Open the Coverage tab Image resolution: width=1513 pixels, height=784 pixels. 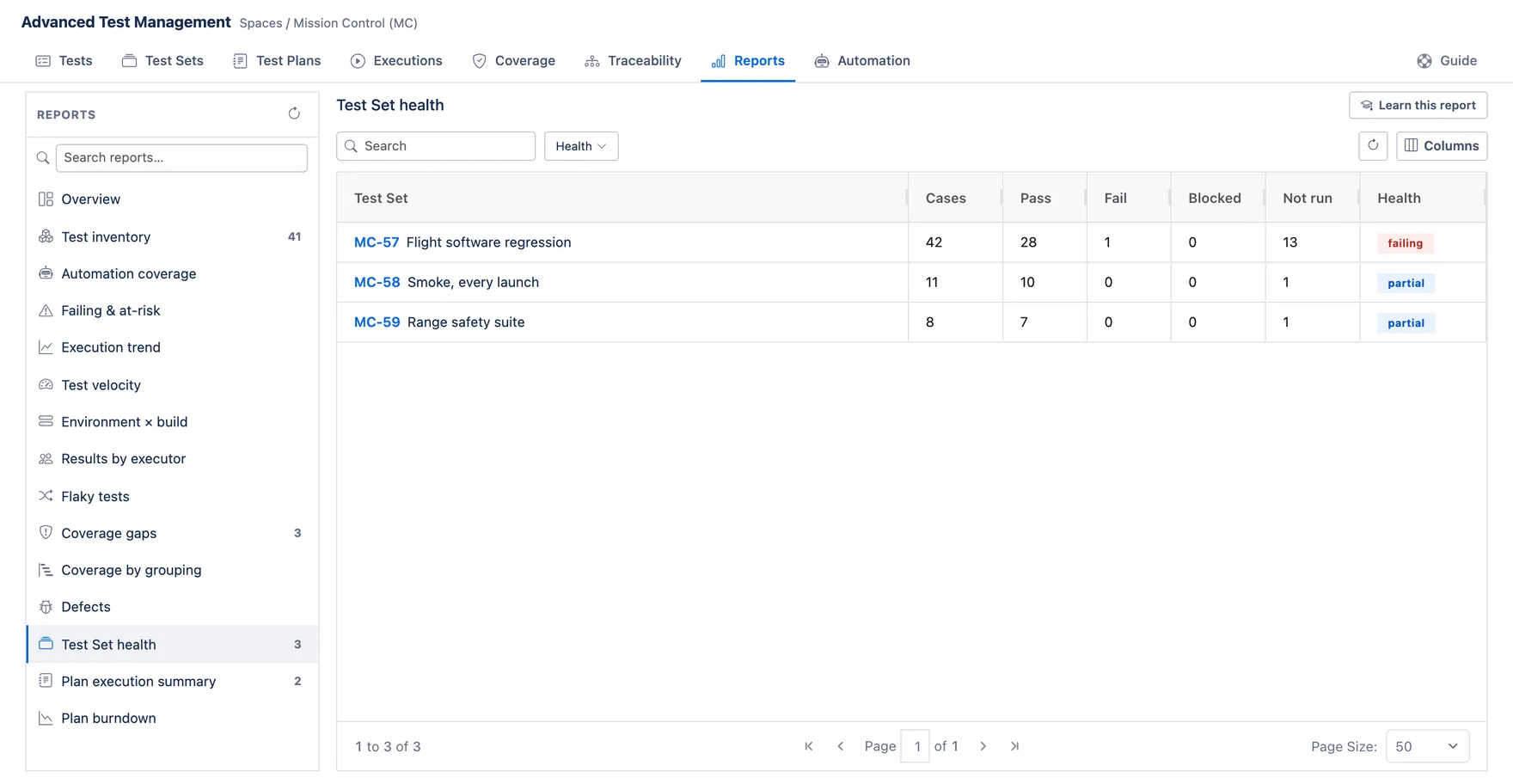coord(513,61)
